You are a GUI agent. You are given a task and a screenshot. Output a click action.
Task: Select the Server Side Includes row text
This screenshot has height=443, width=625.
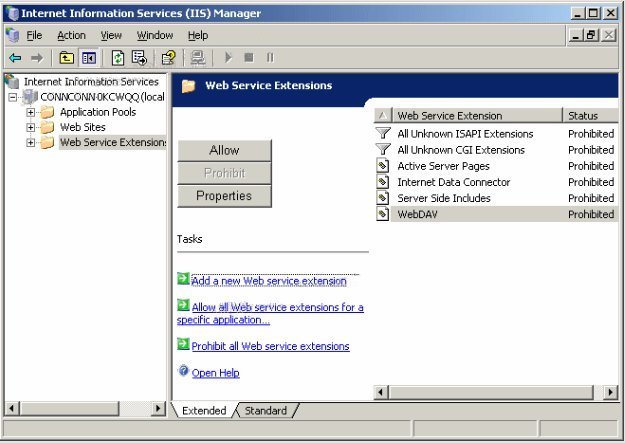(444, 198)
